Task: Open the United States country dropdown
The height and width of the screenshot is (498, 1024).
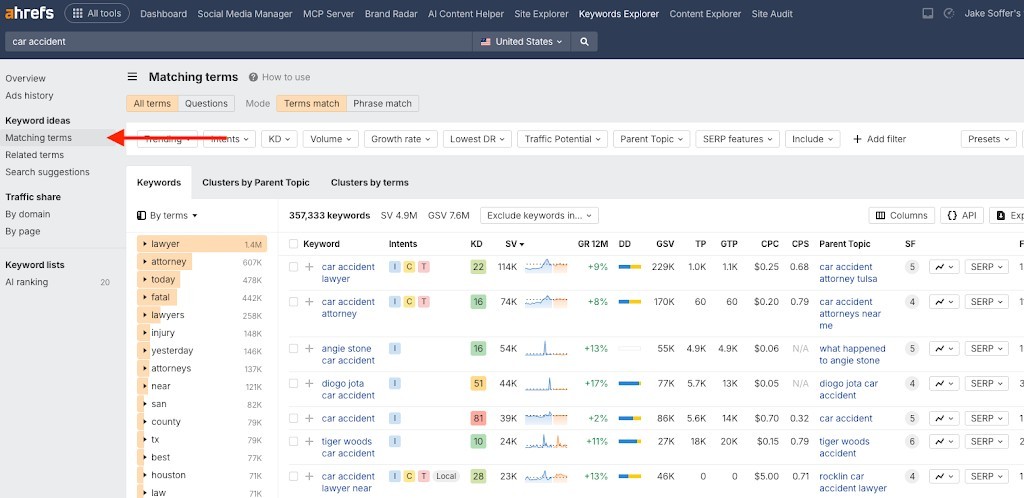Action: click(521, 41)
